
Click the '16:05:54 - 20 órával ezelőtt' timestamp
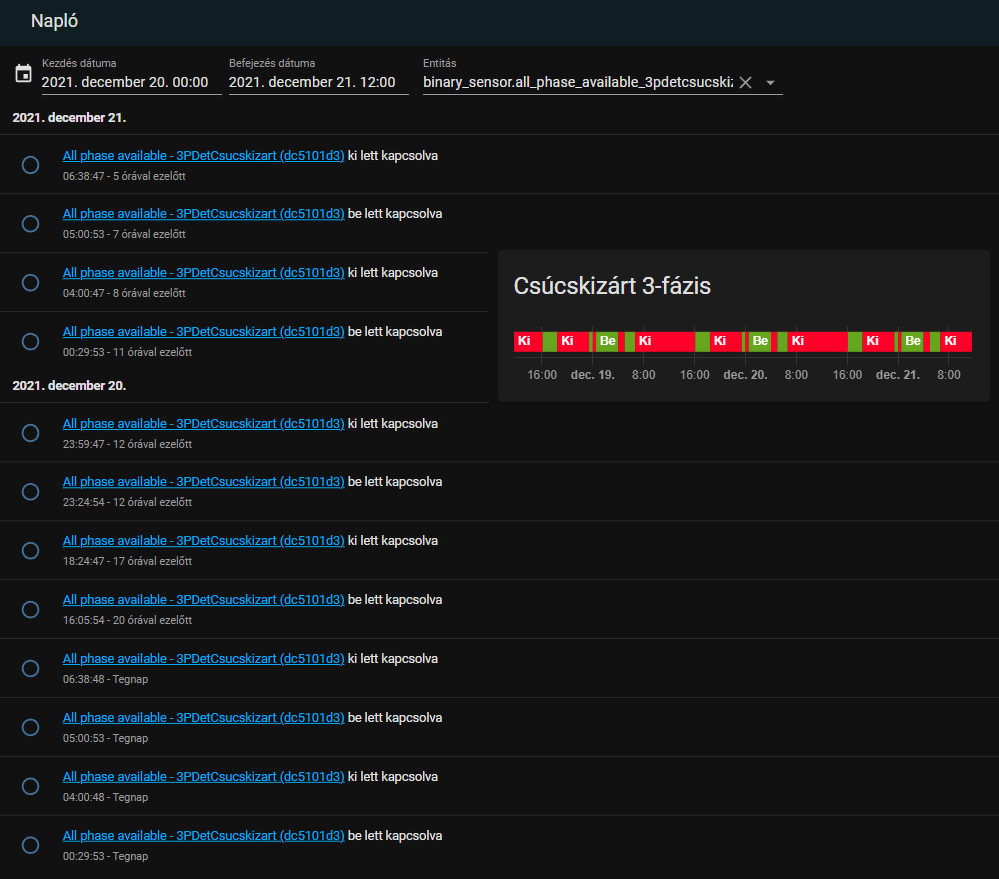coord(127,620)
